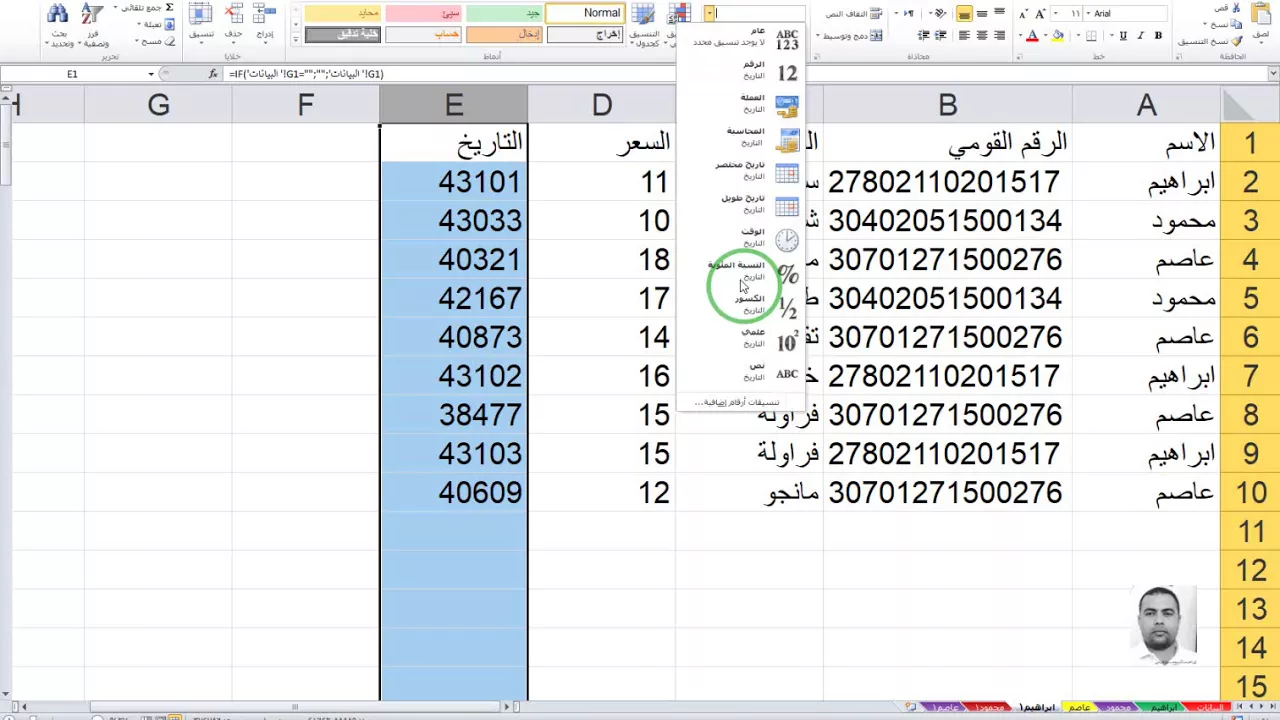Toggle Italic formatting
Image resolution: width=1280 pixels, height=720 pixels.
click(x=1141, y=36)
